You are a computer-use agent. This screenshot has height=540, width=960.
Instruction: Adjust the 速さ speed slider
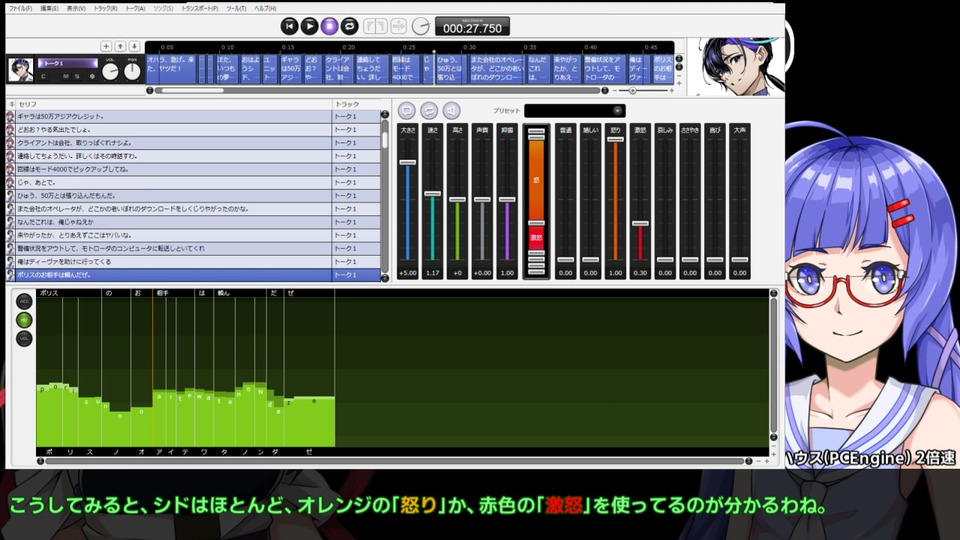tap(432, 193)
